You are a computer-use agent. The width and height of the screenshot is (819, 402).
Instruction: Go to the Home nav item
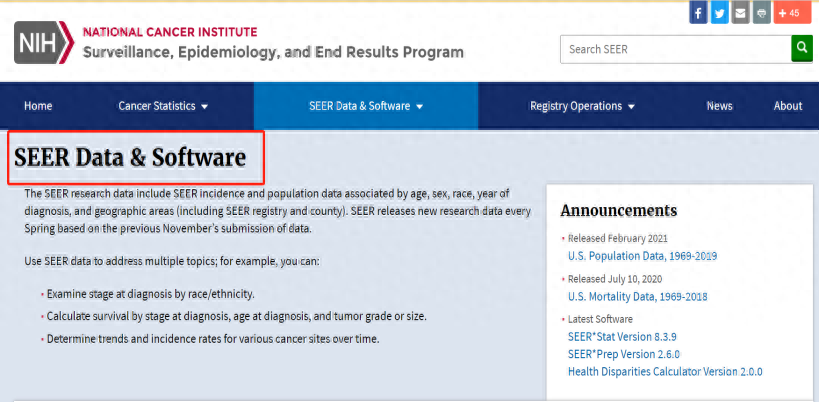38,106
